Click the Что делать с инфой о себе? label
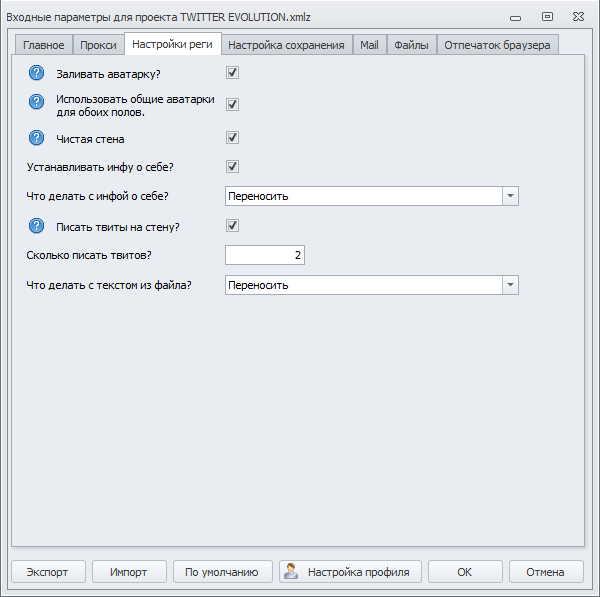The image size is (600, 597). (97, 196)
